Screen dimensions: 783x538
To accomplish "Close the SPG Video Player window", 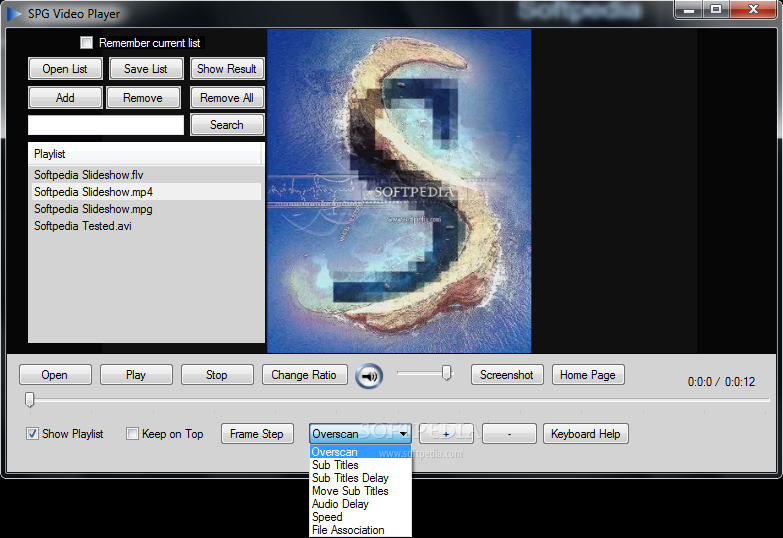I will [x=753, y=9].
